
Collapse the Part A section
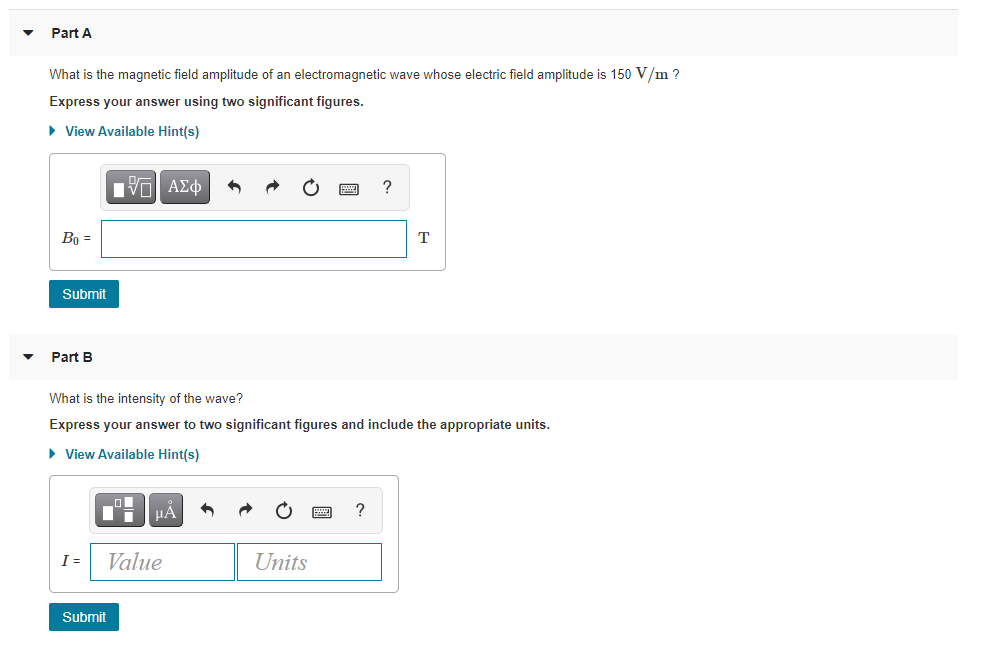[x=28, y=33]
